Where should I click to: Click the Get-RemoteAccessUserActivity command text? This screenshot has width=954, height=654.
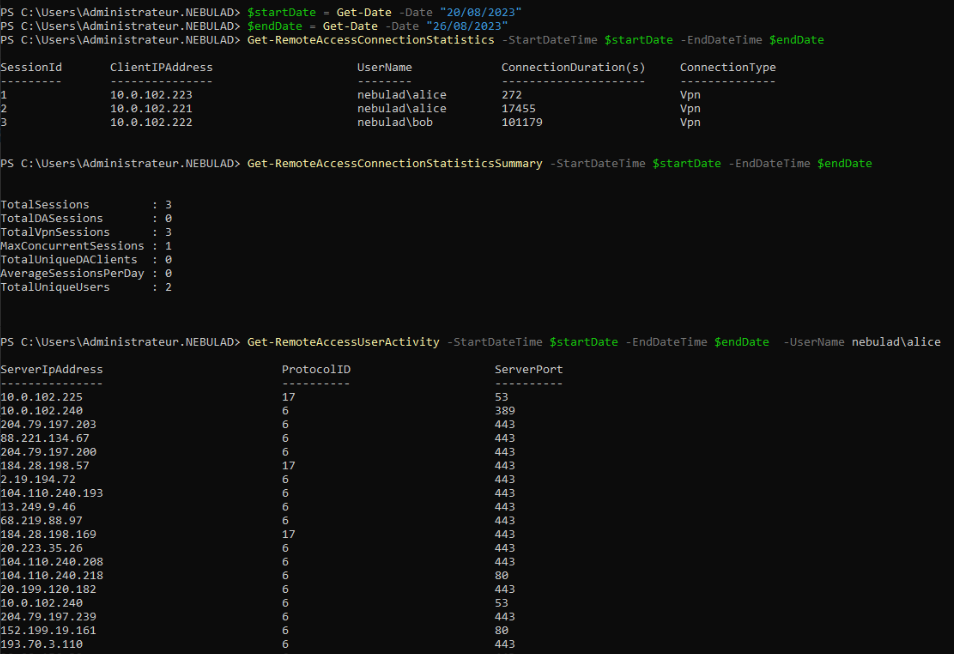point(343,342)
